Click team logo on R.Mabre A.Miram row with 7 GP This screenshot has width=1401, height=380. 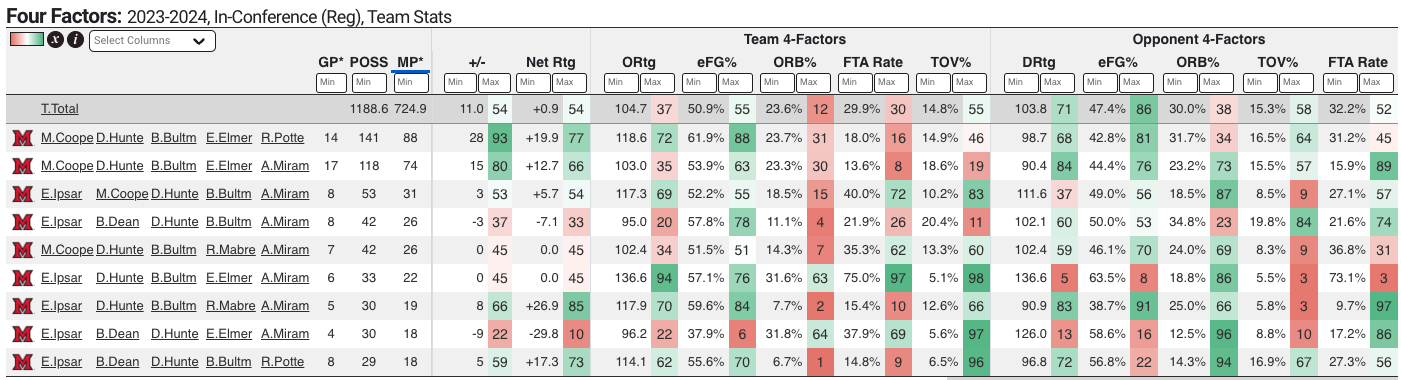(x=20, y=250)
